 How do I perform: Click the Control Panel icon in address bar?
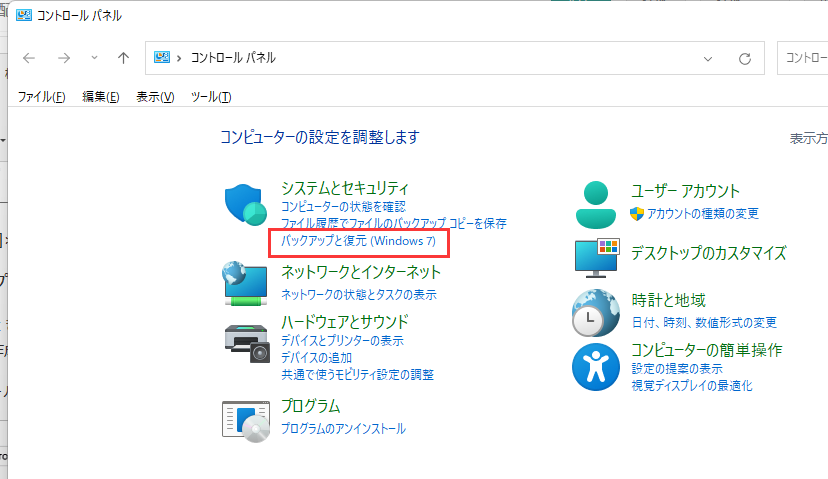162,57
